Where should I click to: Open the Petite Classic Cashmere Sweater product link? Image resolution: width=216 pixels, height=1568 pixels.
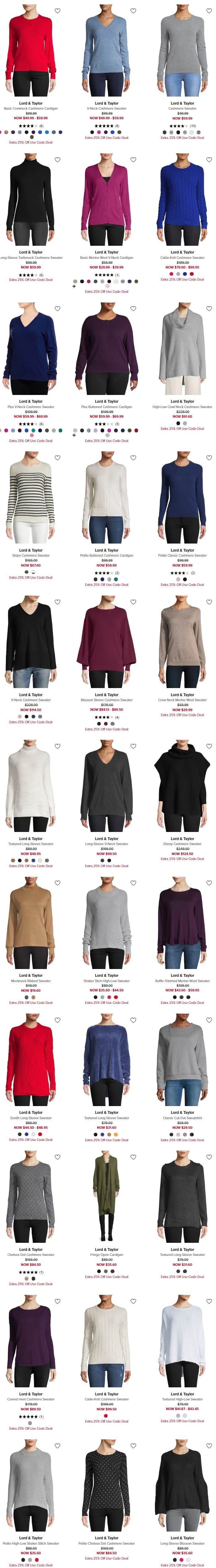coord(182,556)
